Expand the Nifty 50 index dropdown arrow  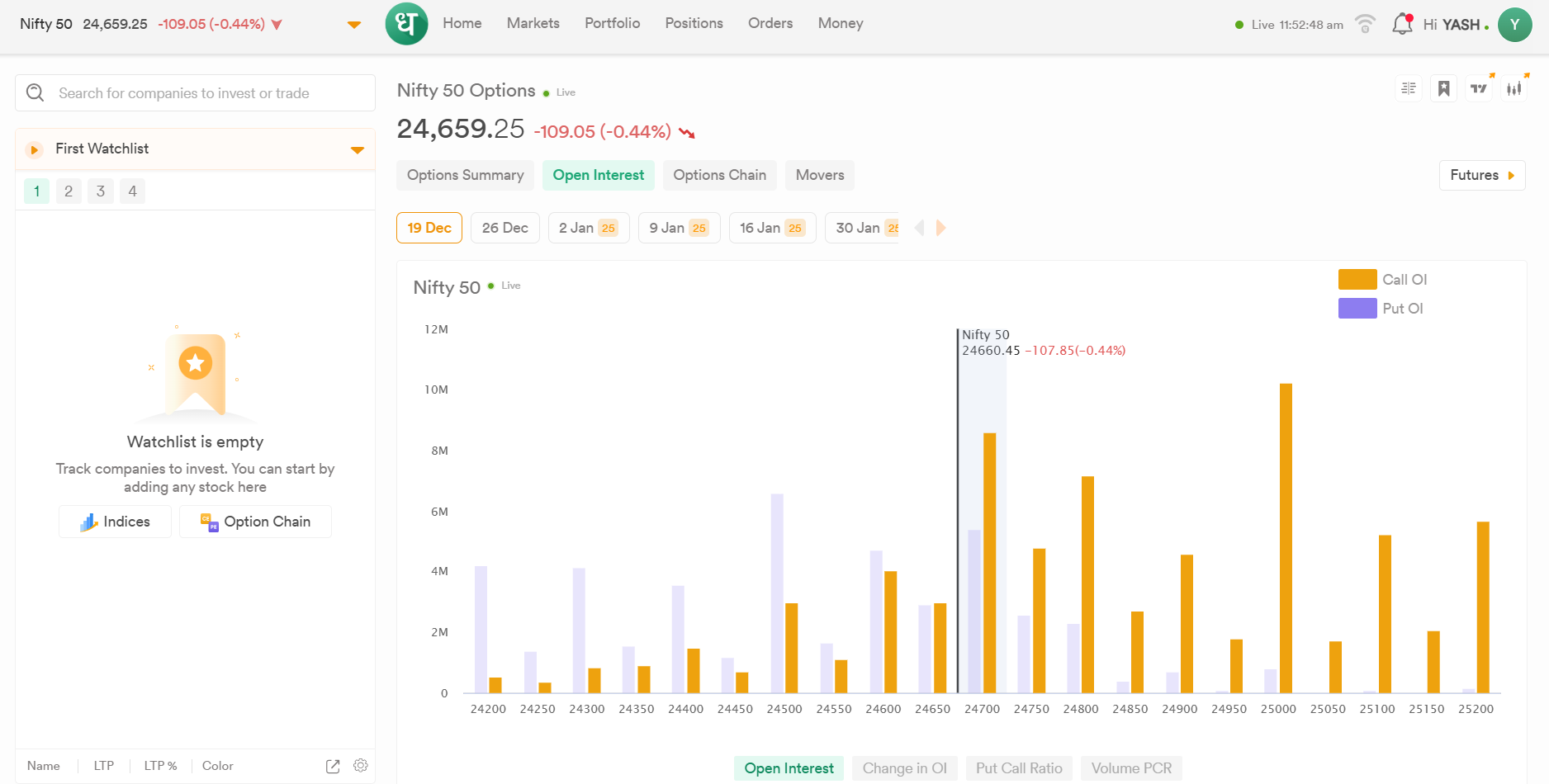tap(354, 25)
